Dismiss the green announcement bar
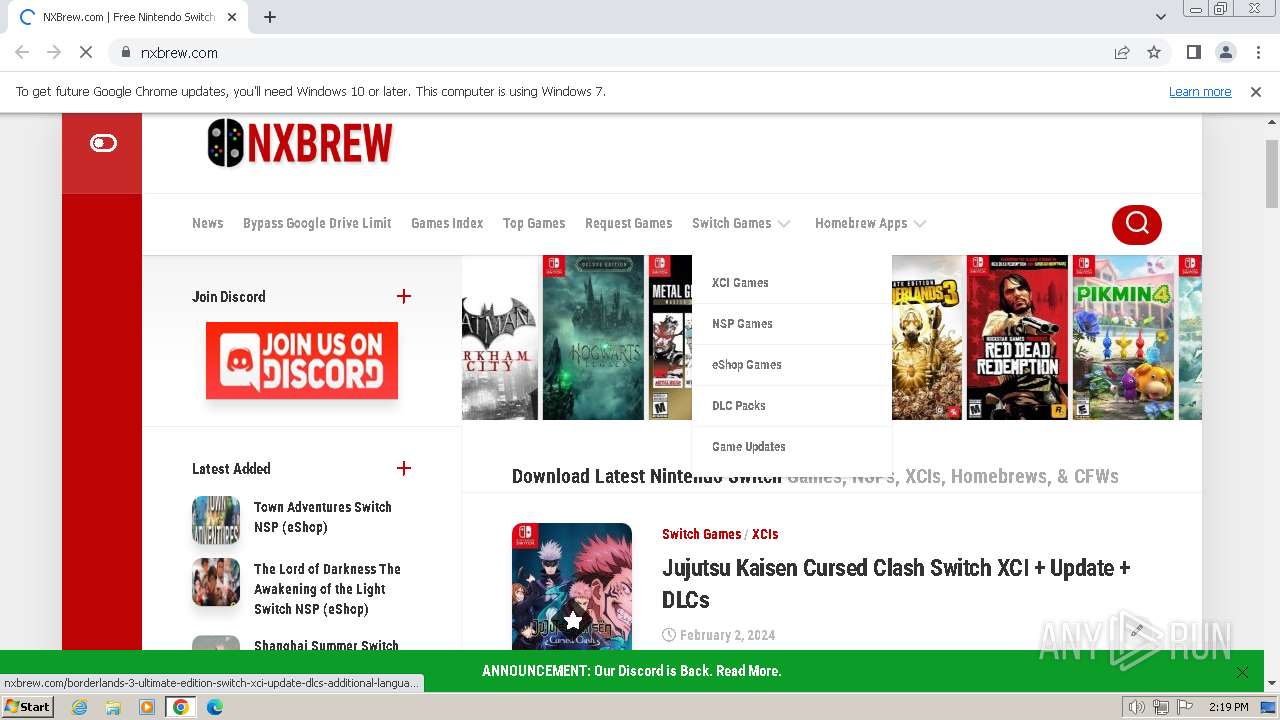The height and width of the screenshot is (720, 1280). 1242,672
